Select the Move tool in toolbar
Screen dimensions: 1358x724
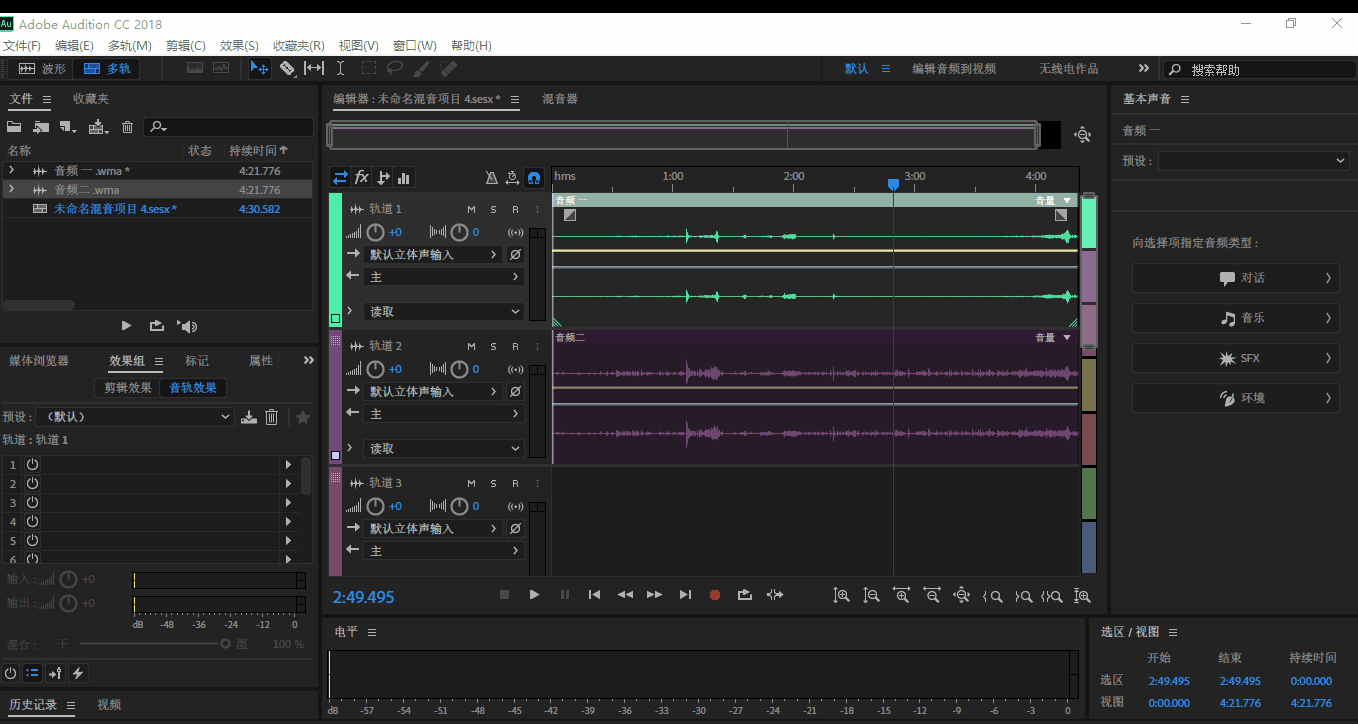coord(259,69)
